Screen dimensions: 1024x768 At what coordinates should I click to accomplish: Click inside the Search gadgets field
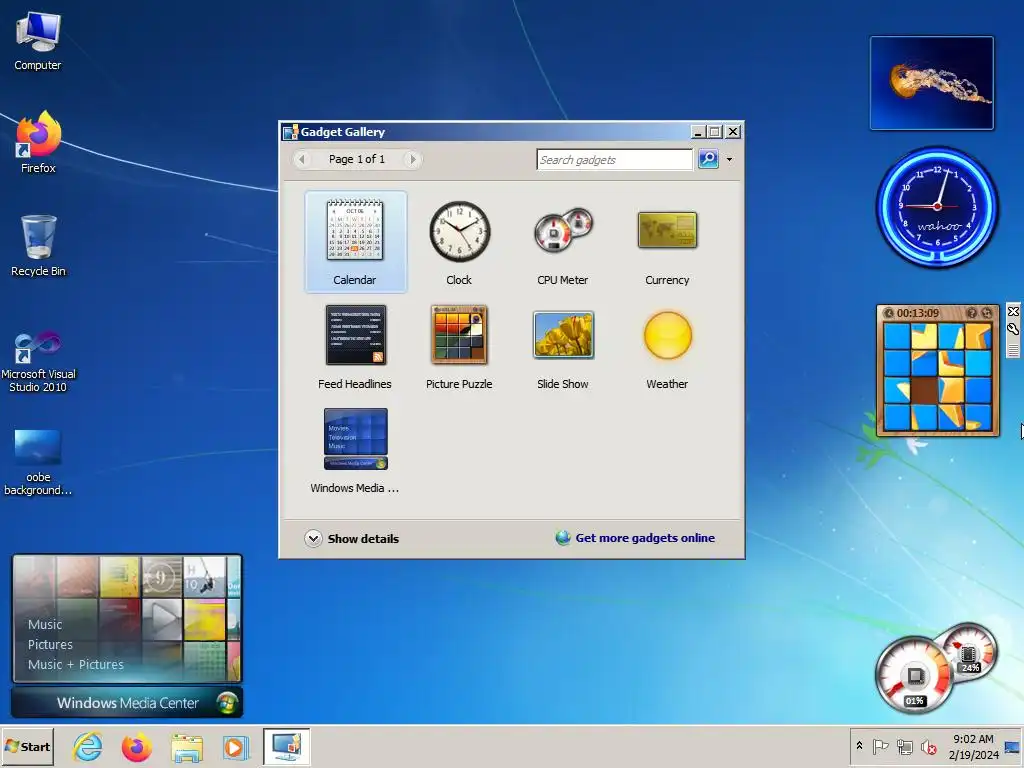(x=614, y=159)
